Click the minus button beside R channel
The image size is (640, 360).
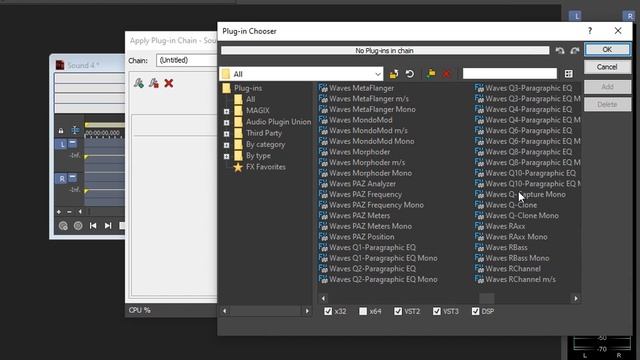[x=72, y=178]
